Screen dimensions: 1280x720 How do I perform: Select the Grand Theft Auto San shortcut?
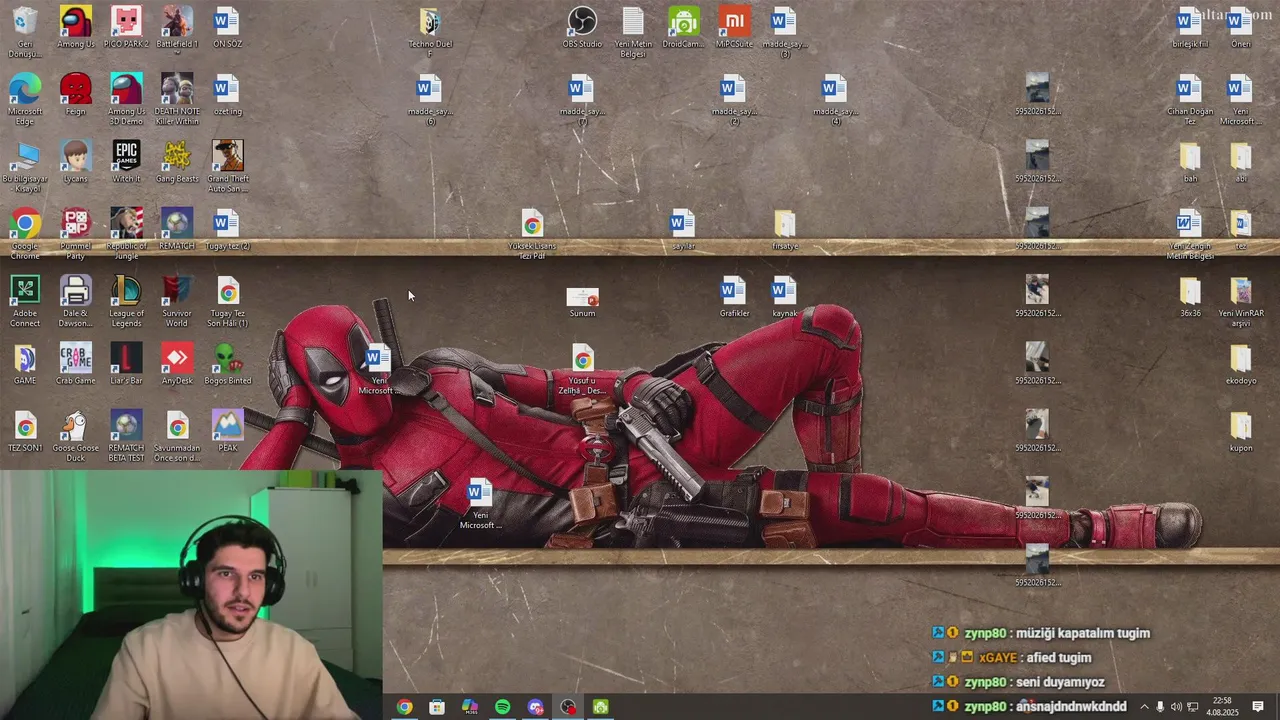pos(227,166)
